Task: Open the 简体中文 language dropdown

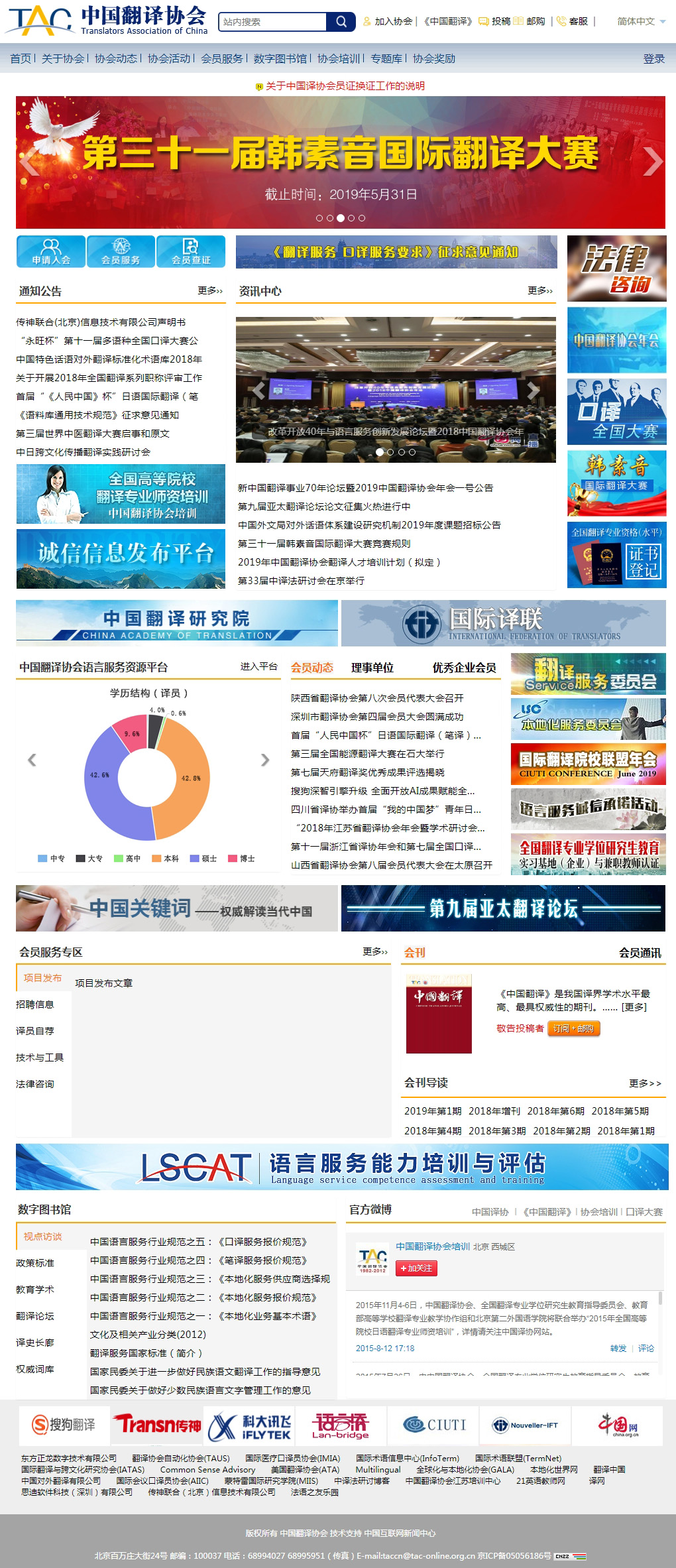Action: [641, 21]
